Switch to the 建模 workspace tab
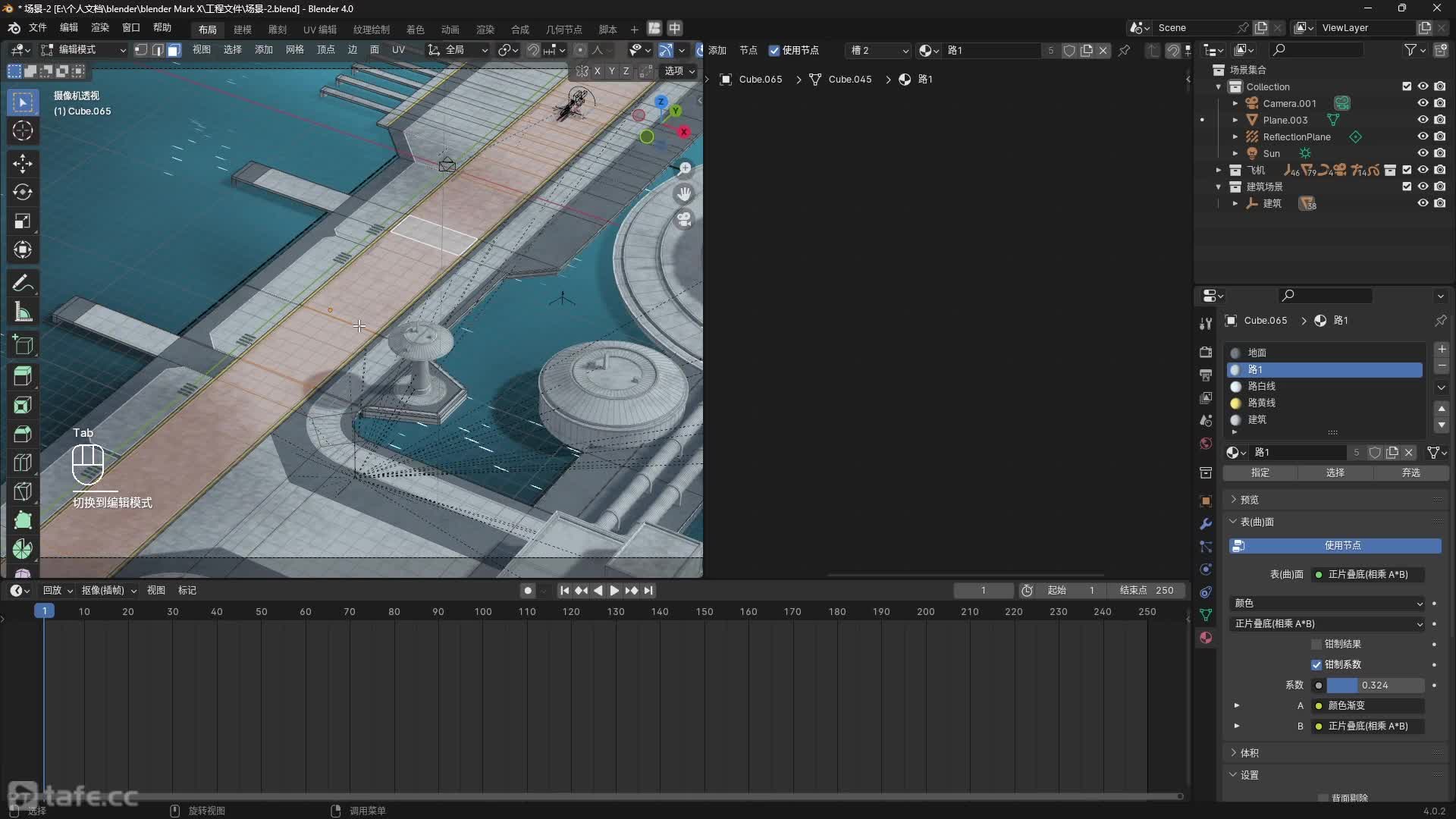The height and width of the screenshot is (819, 1456). (243, 30)
